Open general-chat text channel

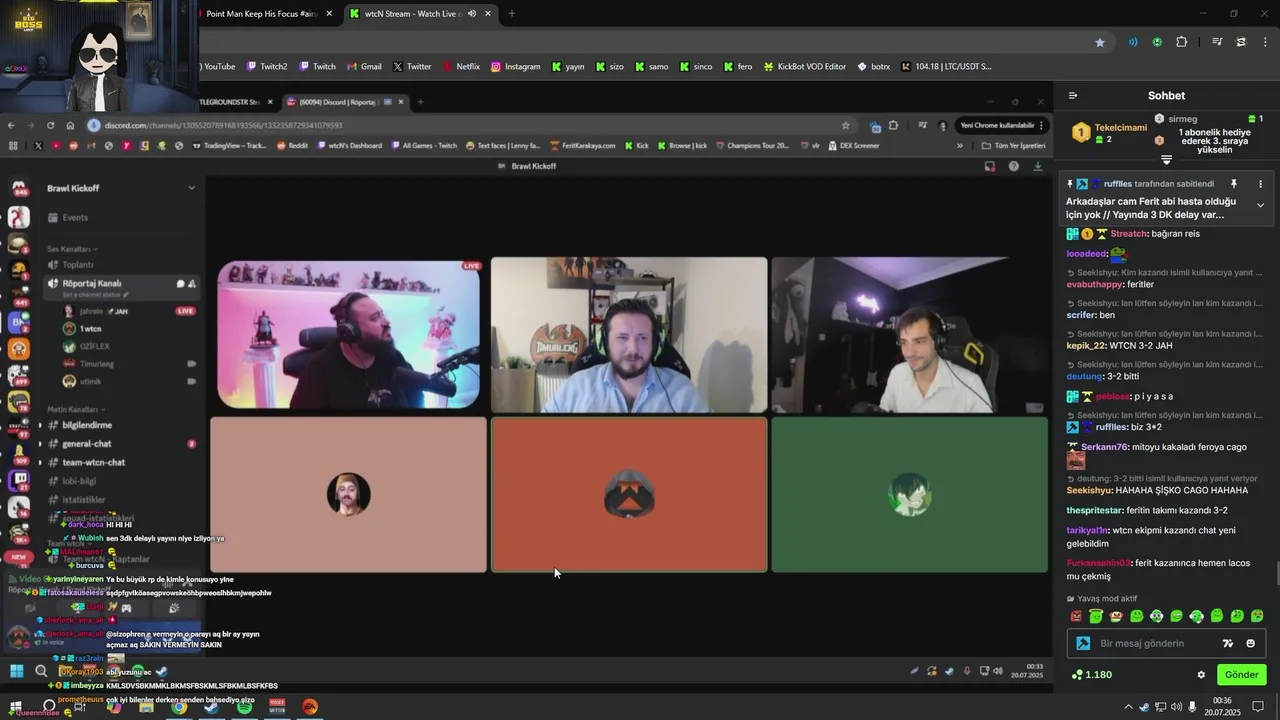[86, 444]
